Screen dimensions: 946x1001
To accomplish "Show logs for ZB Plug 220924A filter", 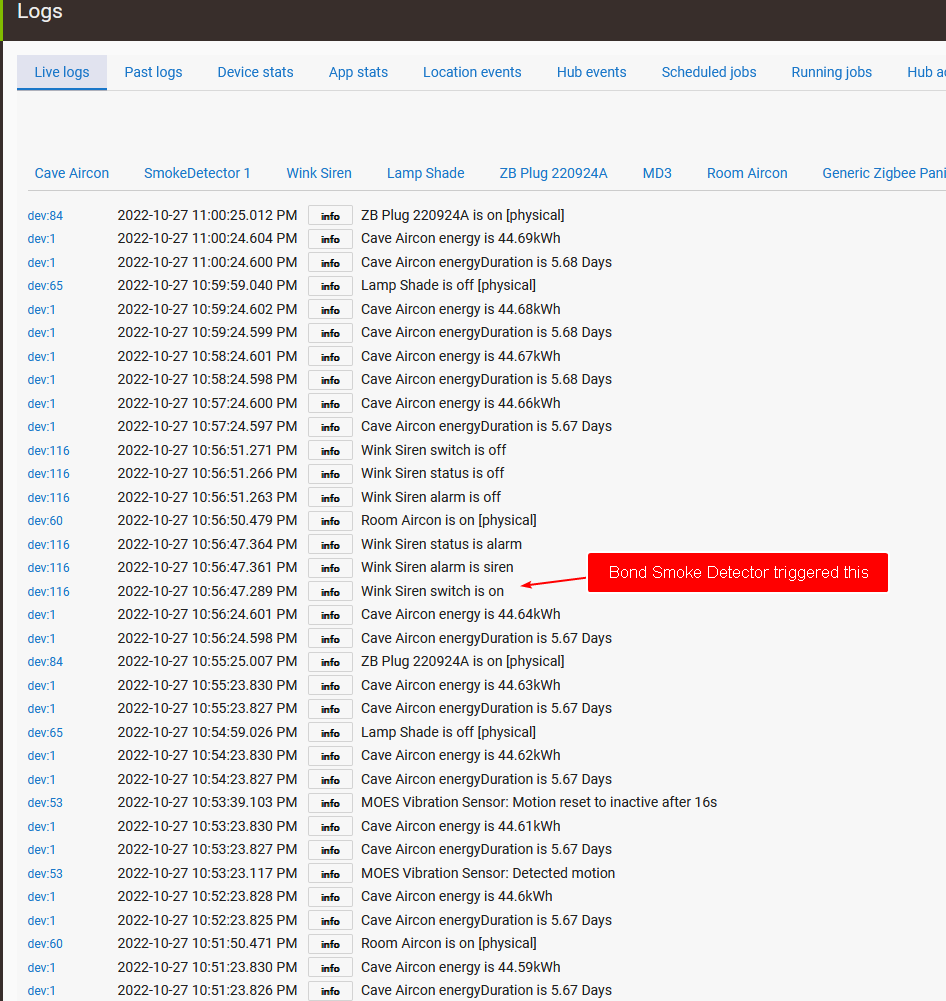I will pos(553,173).
